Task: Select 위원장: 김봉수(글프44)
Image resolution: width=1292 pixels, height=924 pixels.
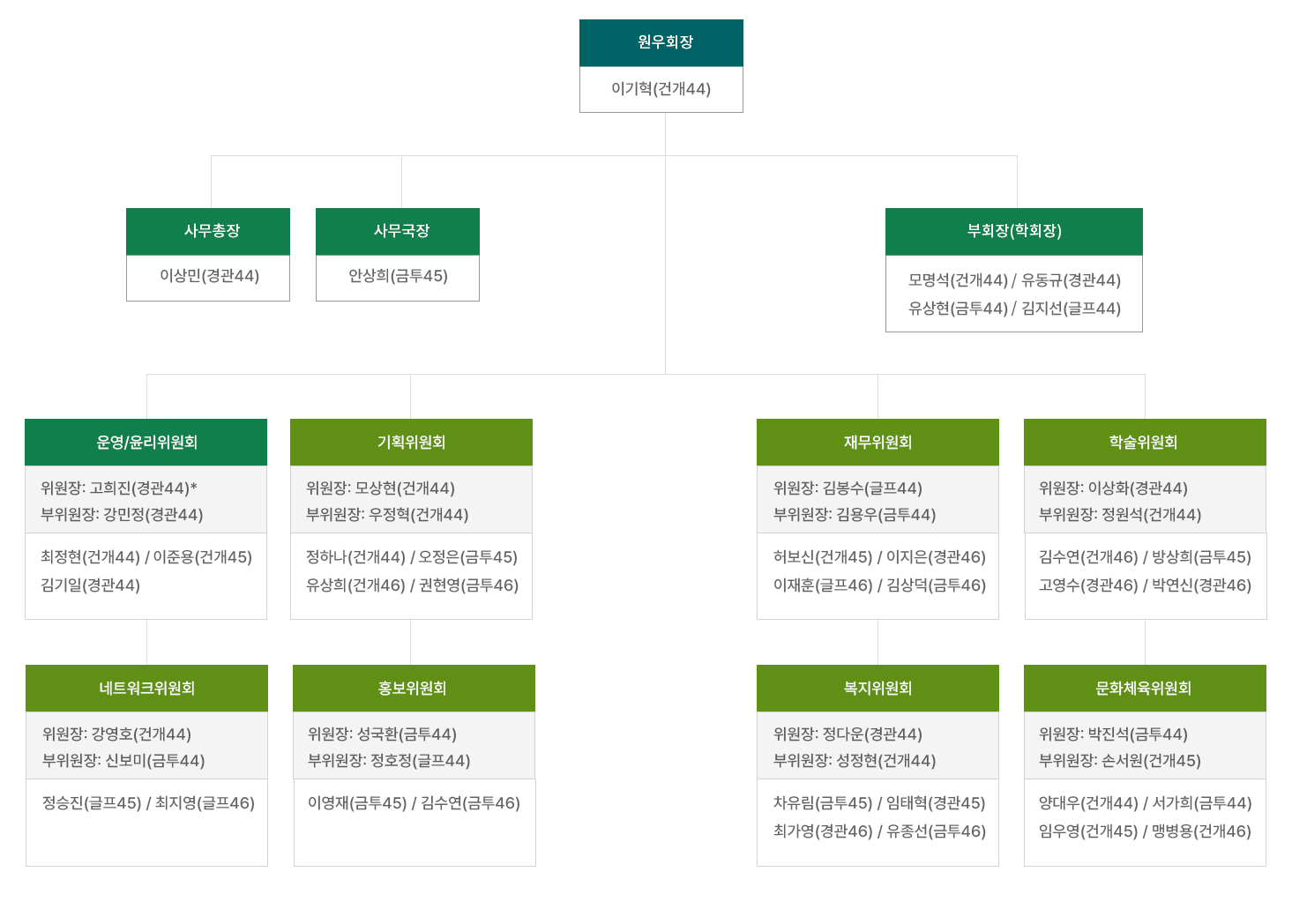Action: point(848,488)
